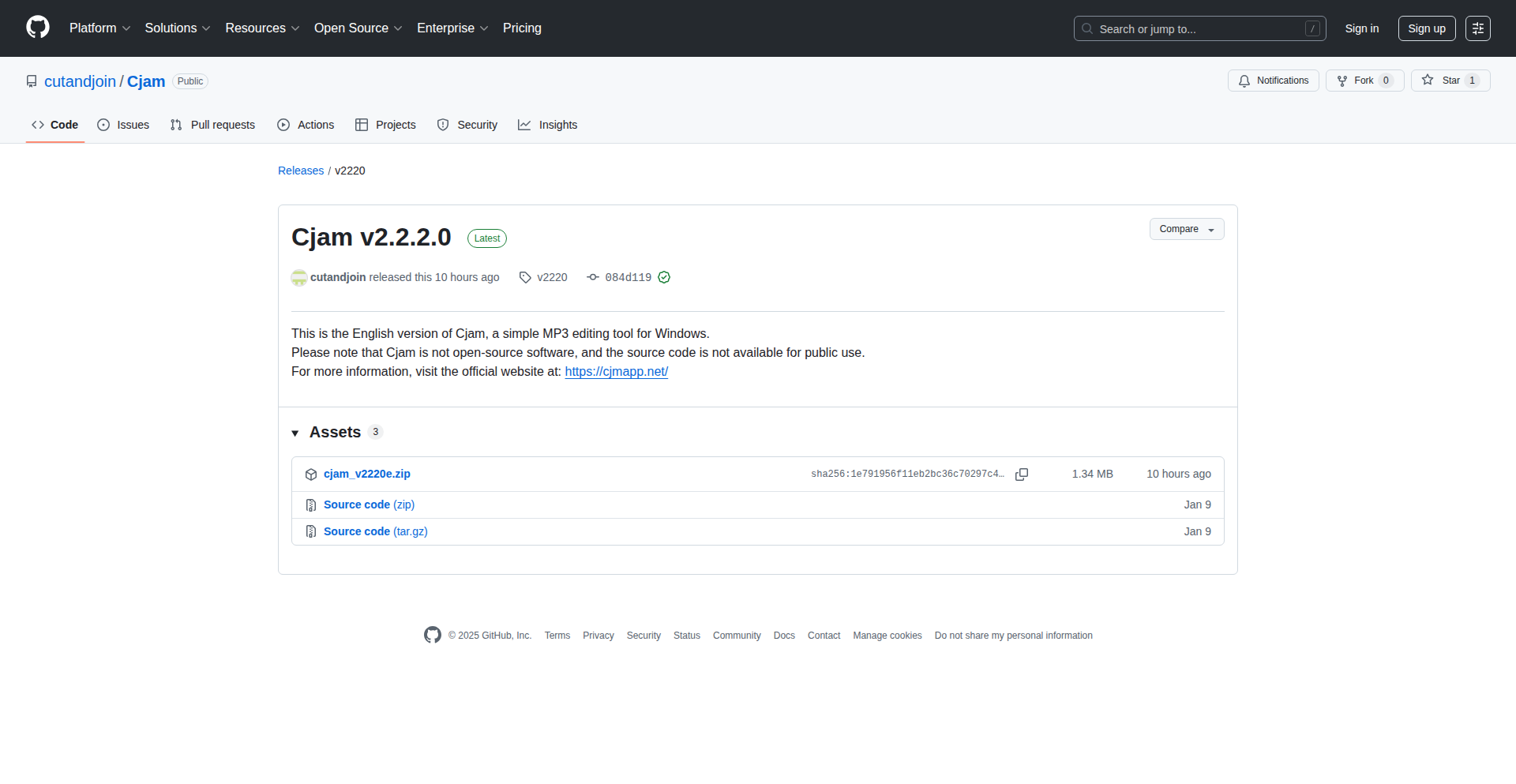The height and width of the screenshot is (784, 1516).
Task: Focus the Search or jump to field
Action: pyautogui.click(x=1199, y=28)
